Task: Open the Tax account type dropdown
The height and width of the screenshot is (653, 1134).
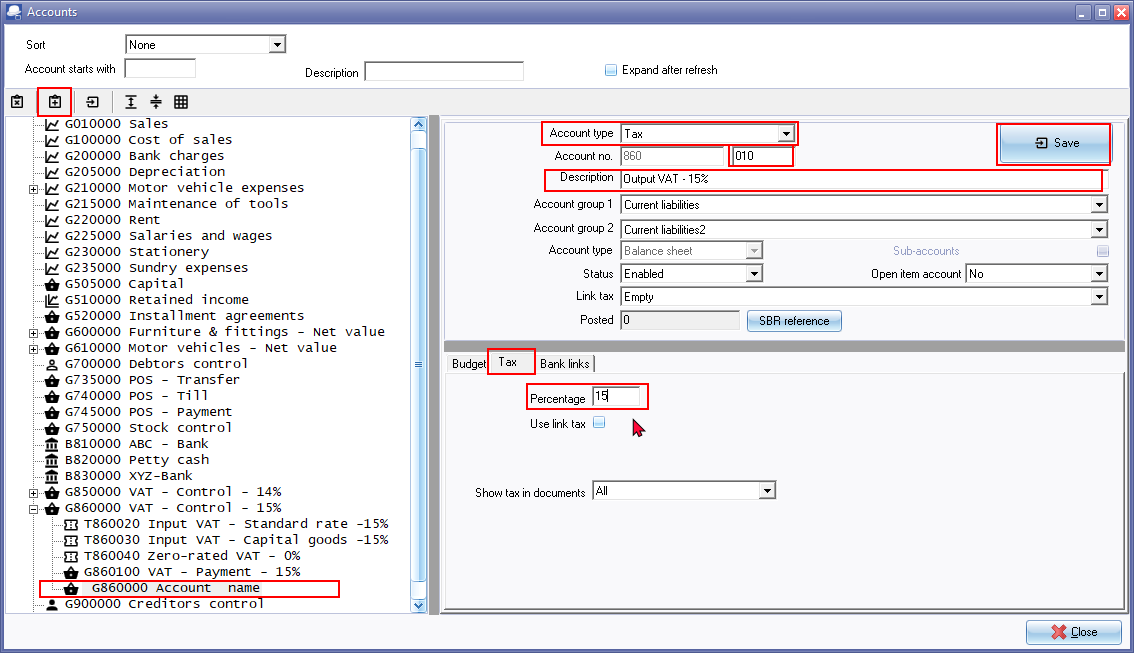Action: tap(786, 134)
